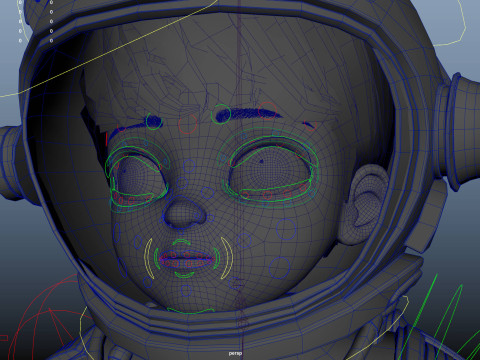This screenshot has width=480, height=360.
Task: Select red circle control over the long eyebrow
Action: tap(268, 111)
